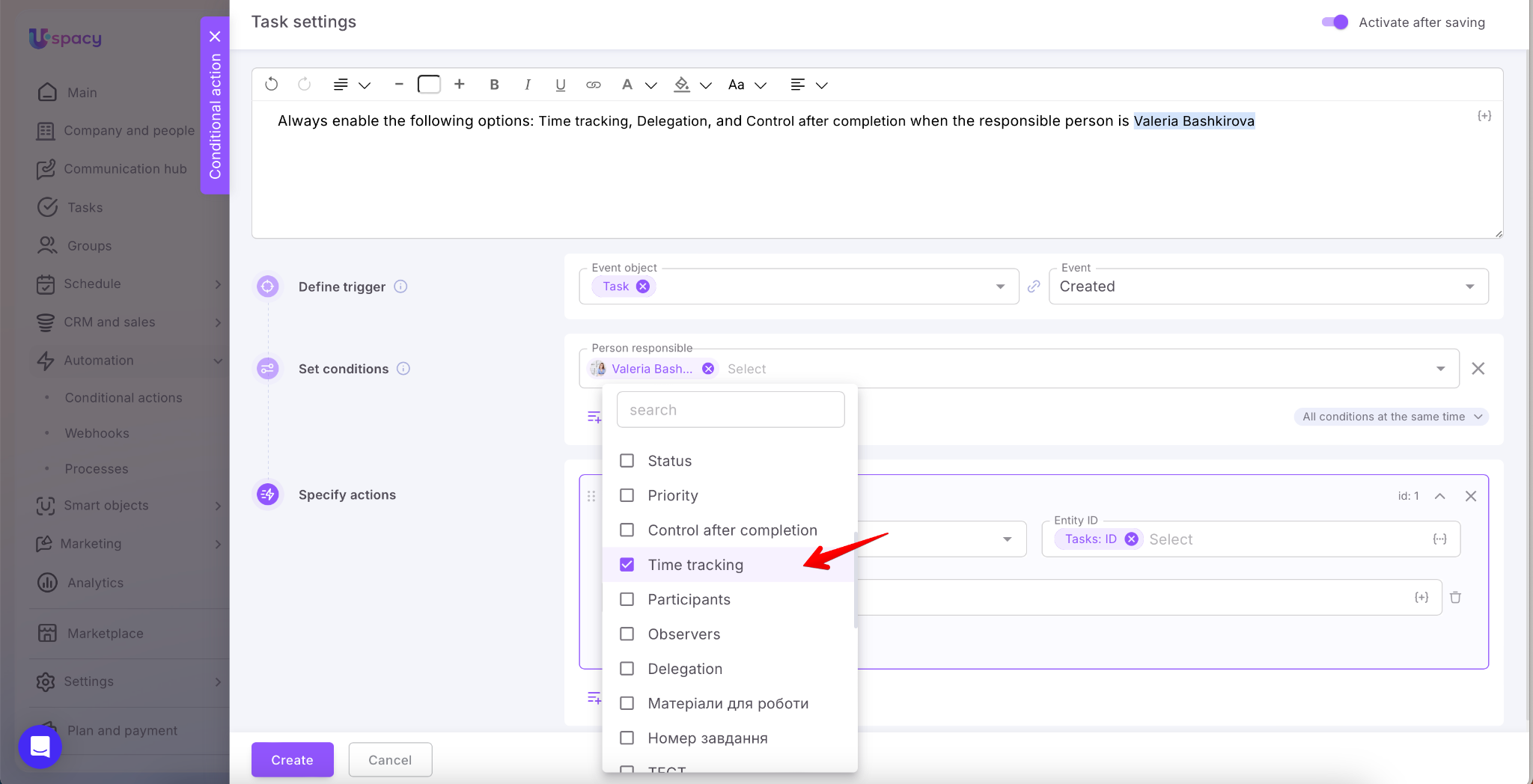
Task: Uncheck the Time tracking option
Action: pyautogui.click(x=627, y=565)
